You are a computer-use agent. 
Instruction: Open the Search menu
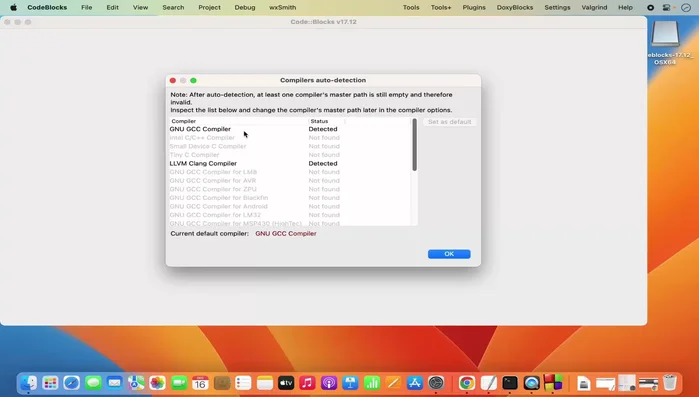pos(173,8)
